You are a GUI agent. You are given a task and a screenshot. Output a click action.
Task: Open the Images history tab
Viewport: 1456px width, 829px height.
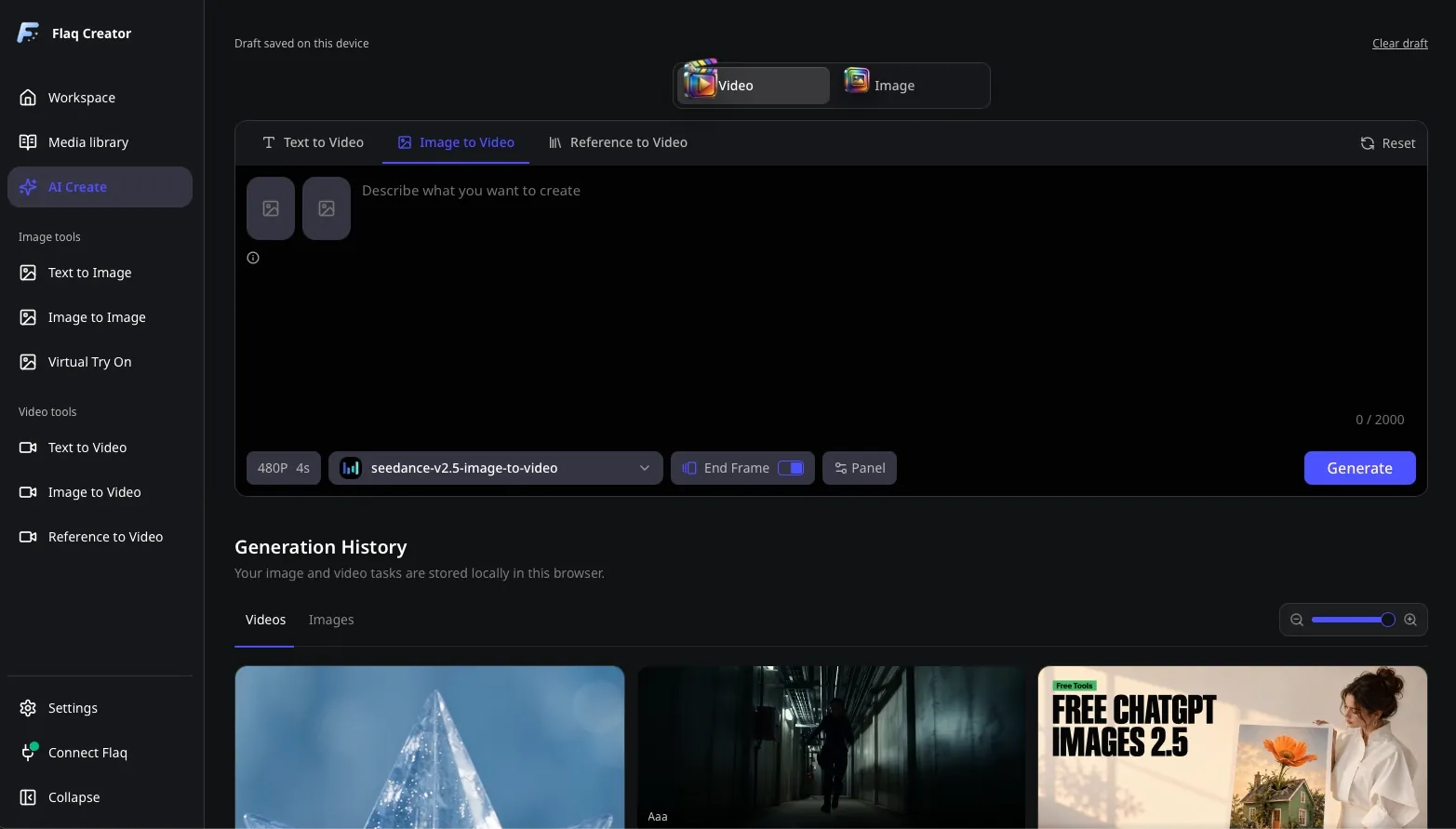[x=331, y=620]
